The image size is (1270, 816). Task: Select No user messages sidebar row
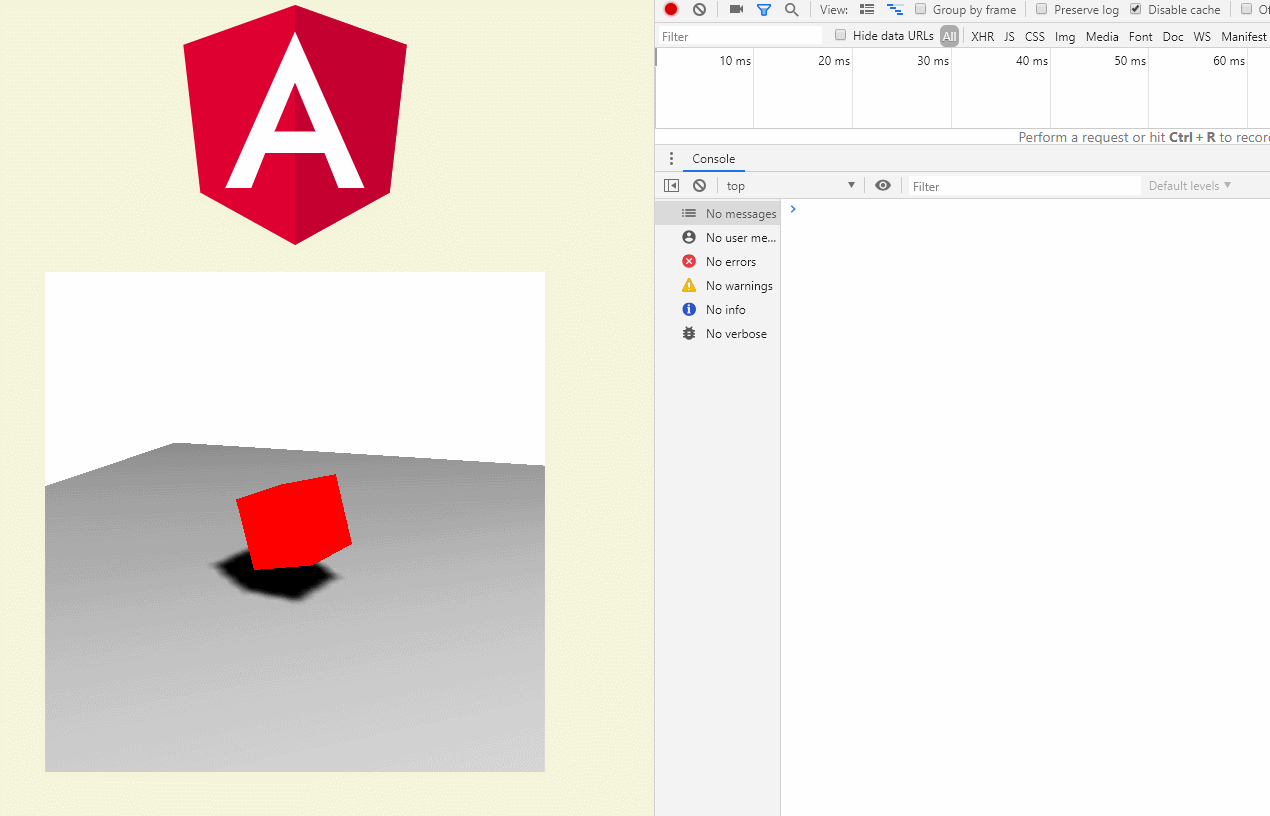tap(717, 237)
